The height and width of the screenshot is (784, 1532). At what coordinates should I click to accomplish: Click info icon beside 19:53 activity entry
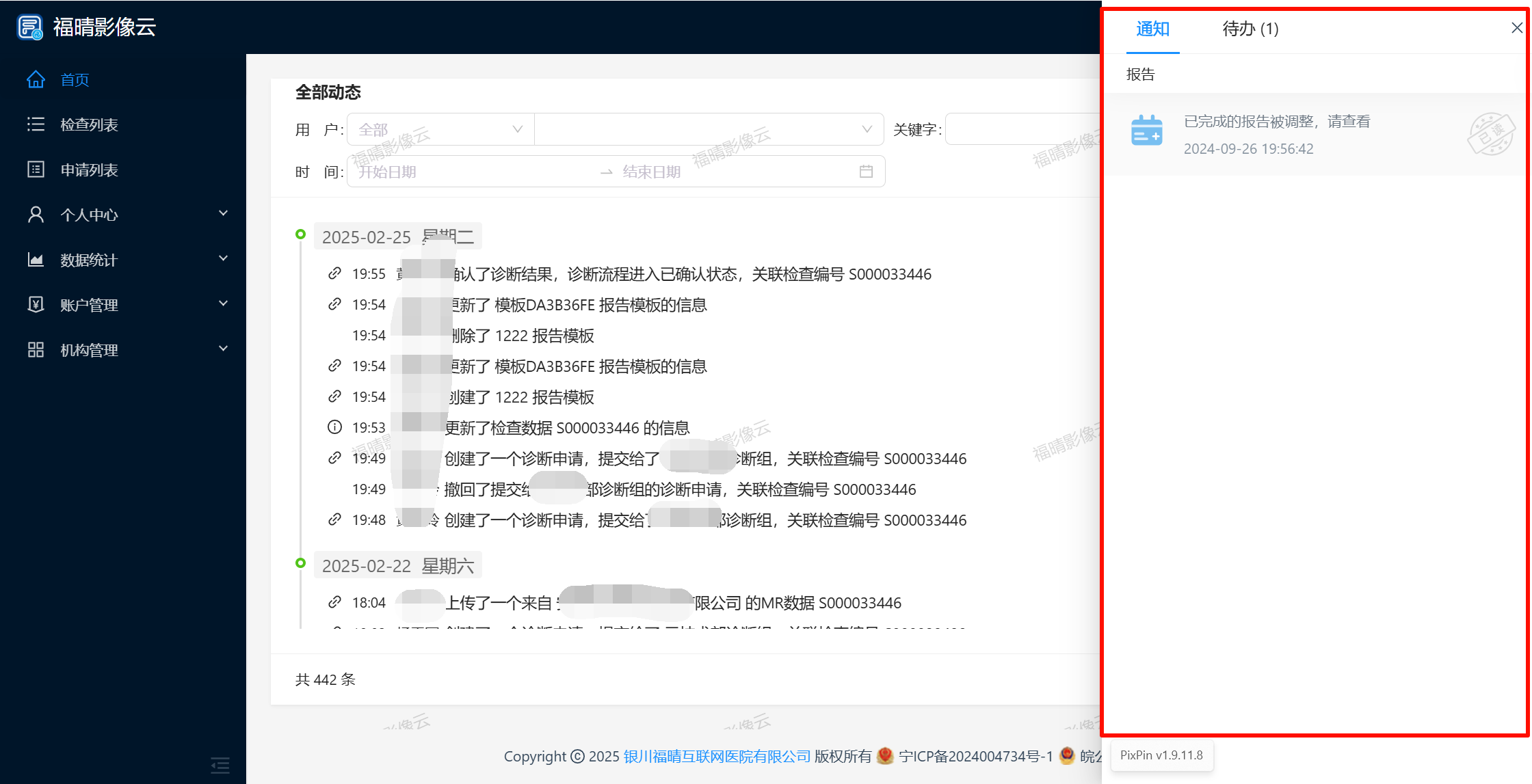[x=334, y=428]
